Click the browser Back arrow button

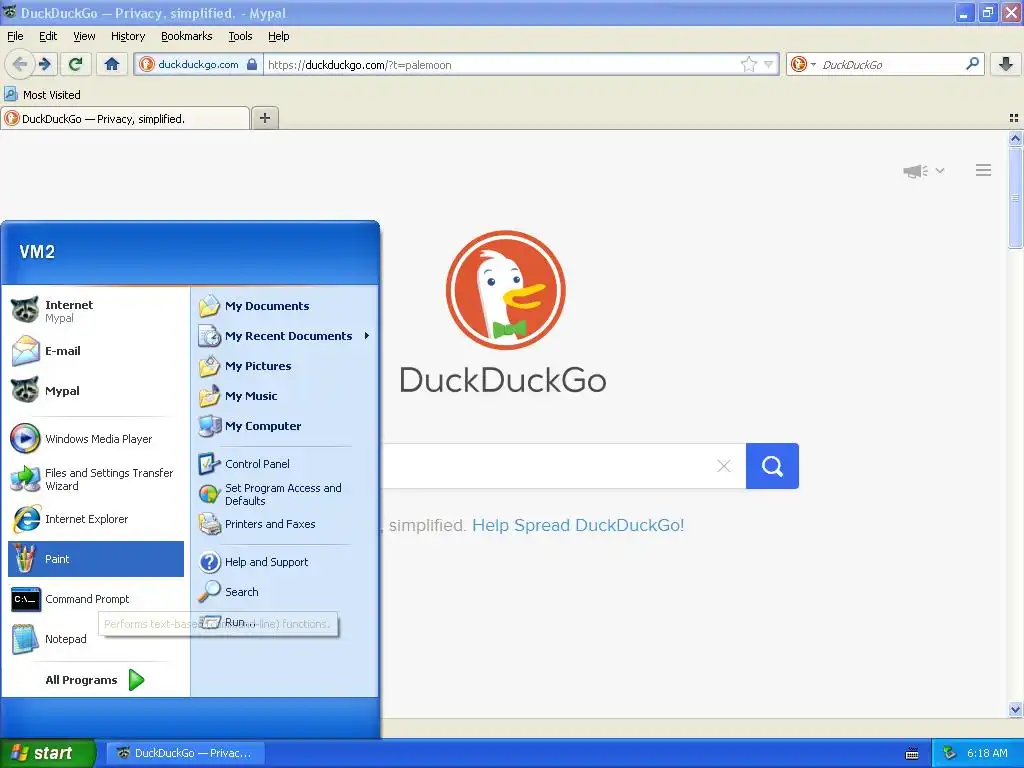pos(20,64)
